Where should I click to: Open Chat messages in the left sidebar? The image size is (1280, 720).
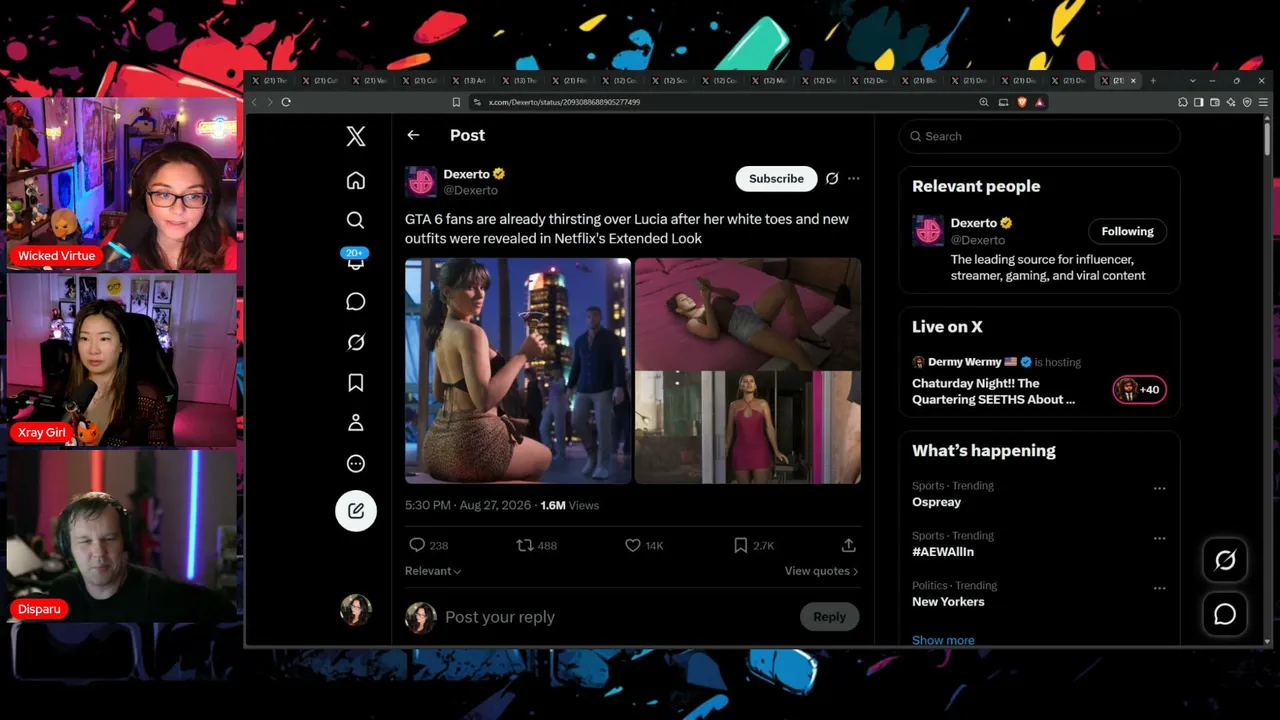click(356, 301)
